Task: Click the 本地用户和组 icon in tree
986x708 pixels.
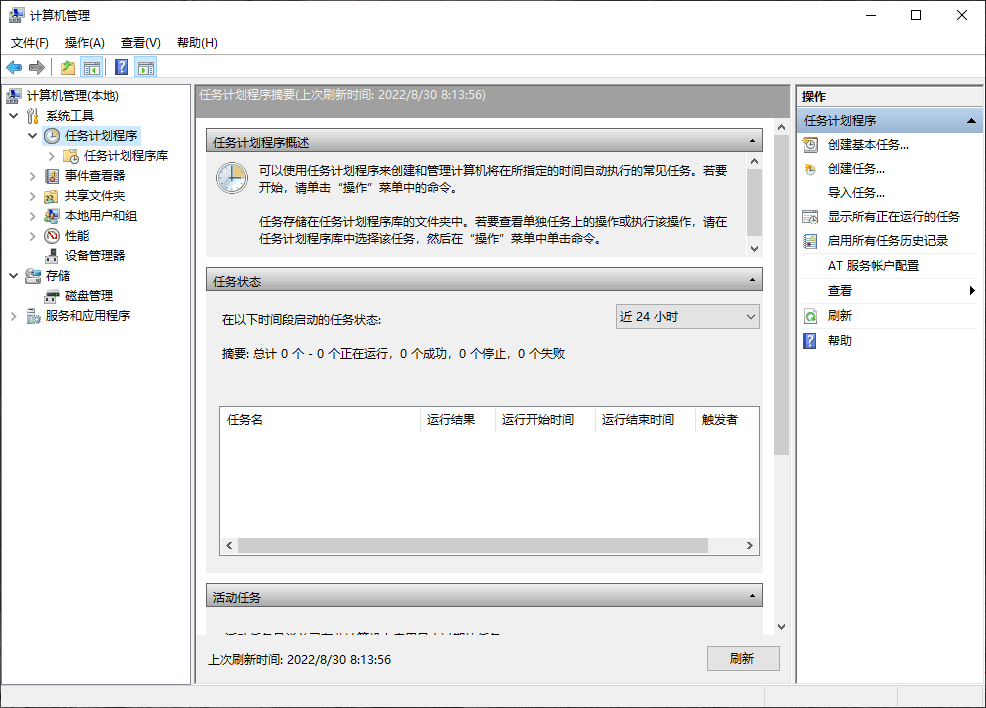Action: coord(52,216)
